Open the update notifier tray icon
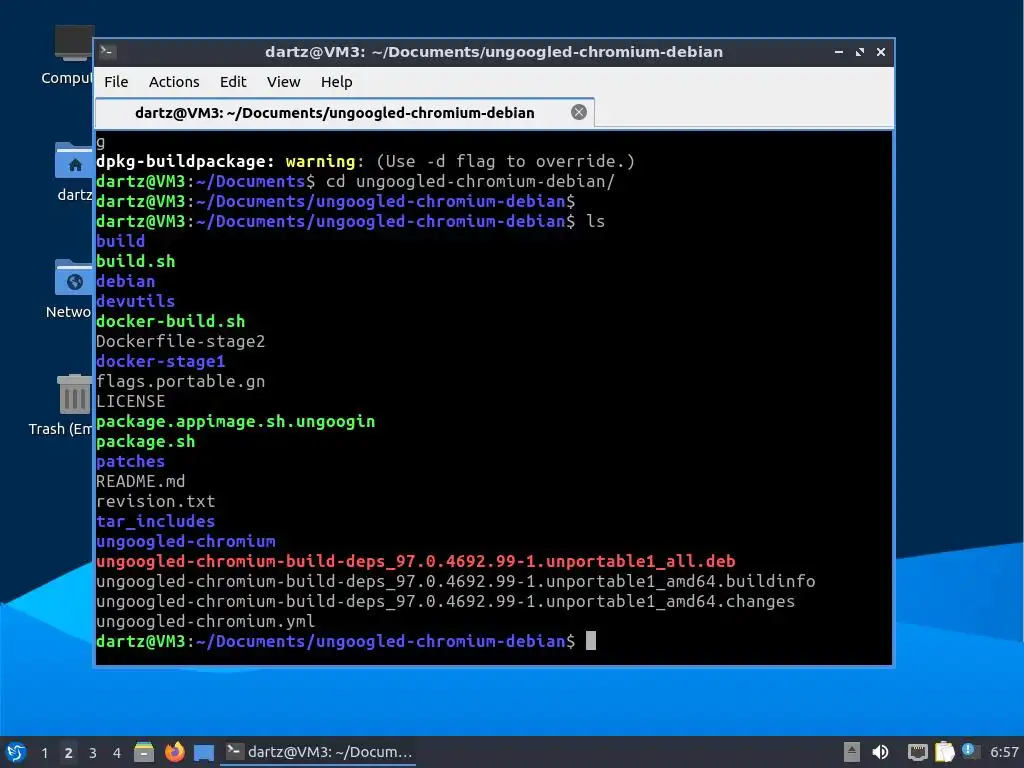1024x768 pixels. click(970, 751)
